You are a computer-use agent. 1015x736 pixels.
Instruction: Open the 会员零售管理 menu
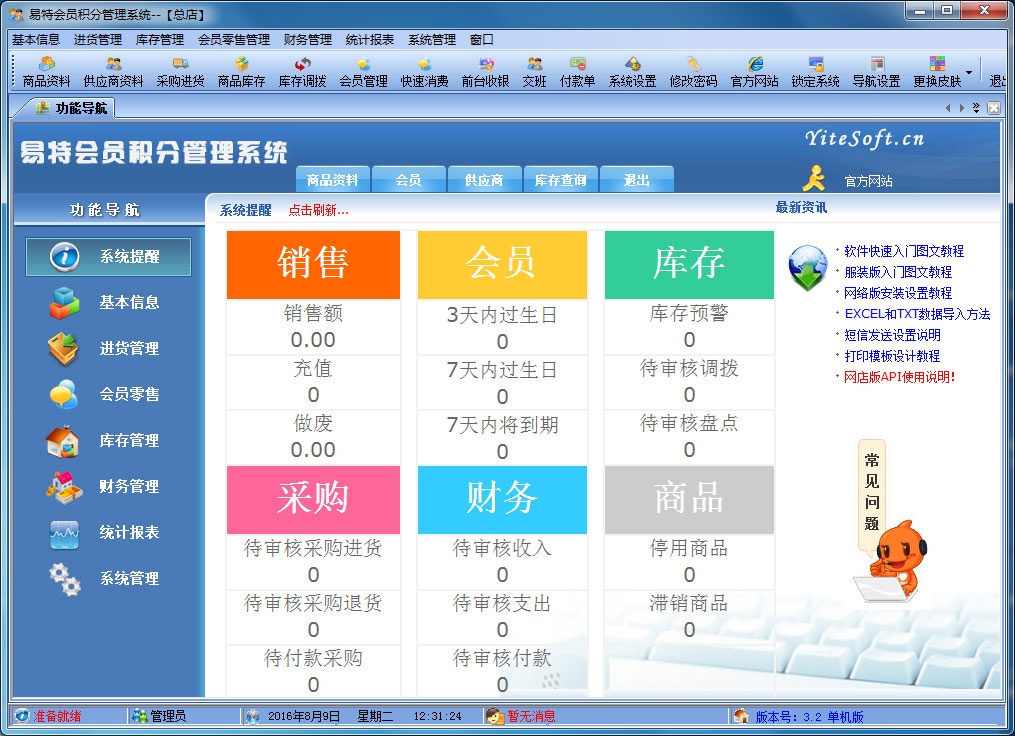[234, 39]
